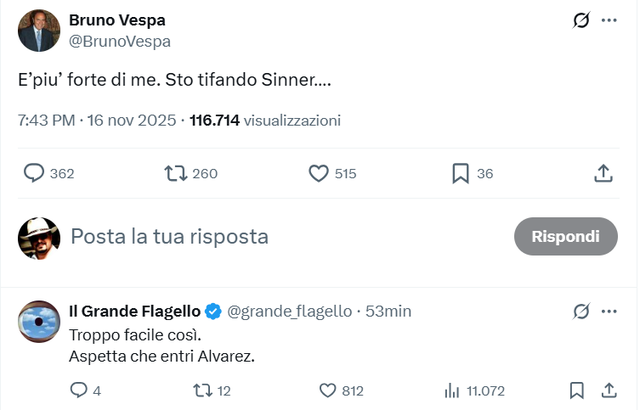Open more options on Il Grande Flagello's reply
640x410 pixels.
[609, 311]
